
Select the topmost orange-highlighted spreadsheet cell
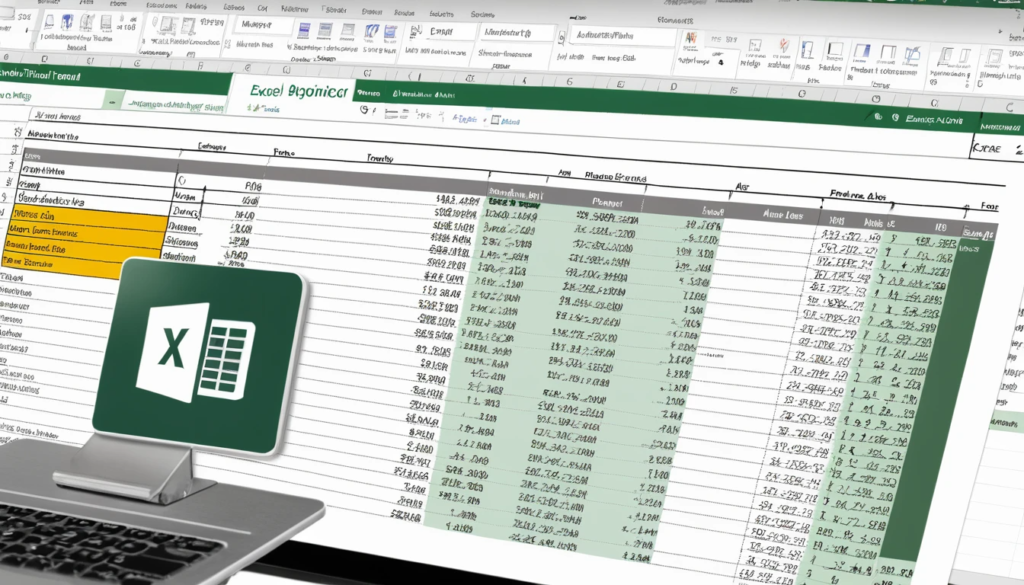pos(89,216)
